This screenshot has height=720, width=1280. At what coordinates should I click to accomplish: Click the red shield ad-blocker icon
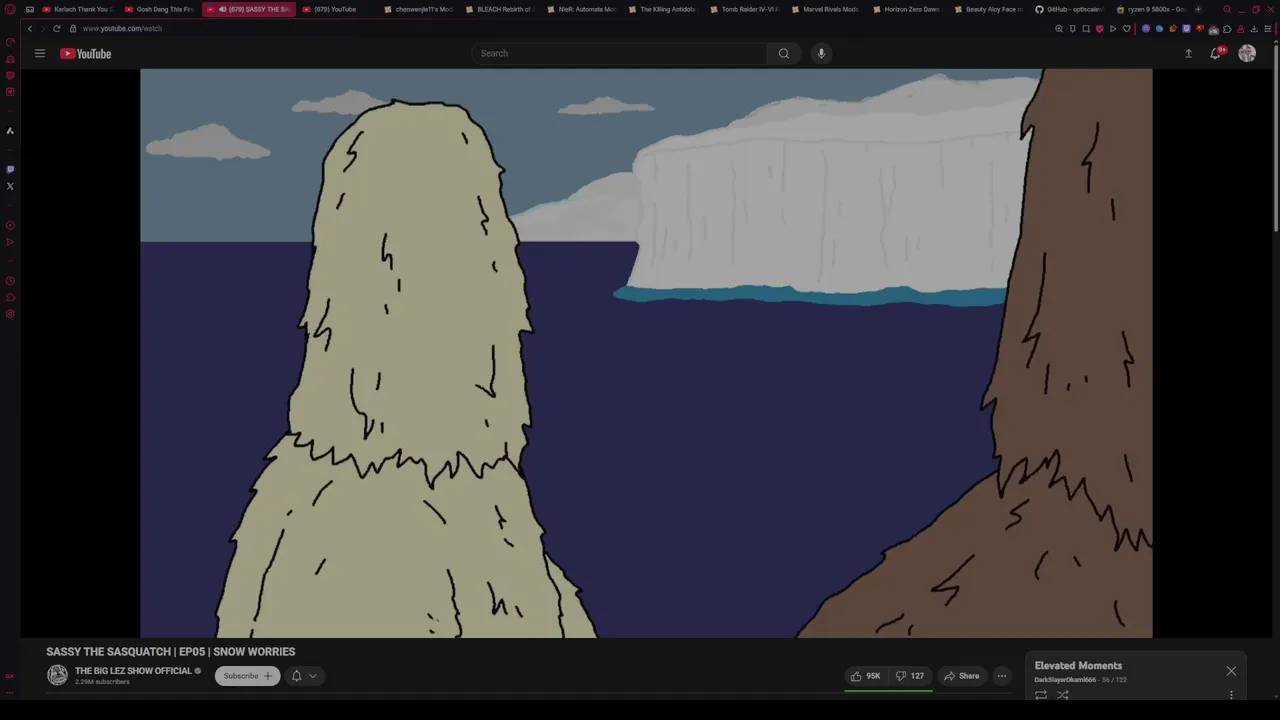[1100, 28]
